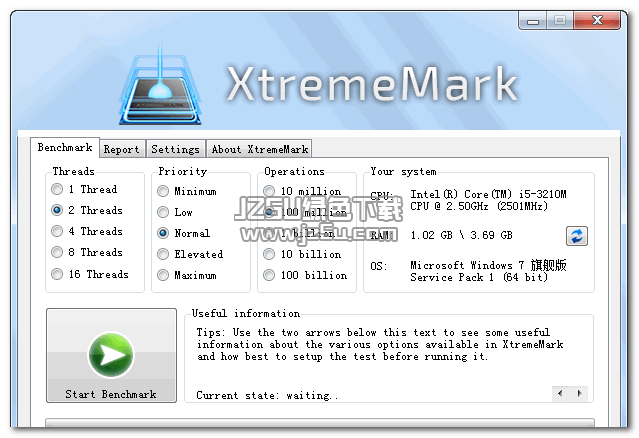Screen dimensions: 639x438
Task: Set priority to Low
Action: (175, 212)
